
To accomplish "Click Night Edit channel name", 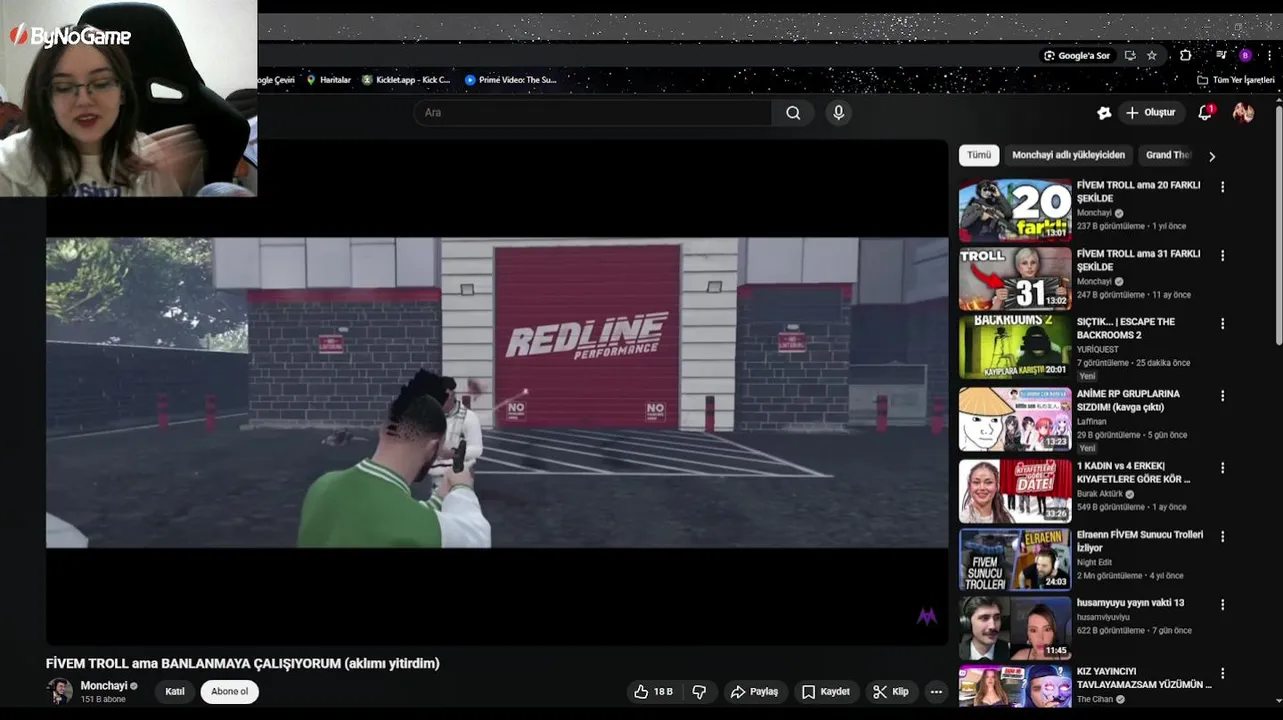I will (1095, 563).
